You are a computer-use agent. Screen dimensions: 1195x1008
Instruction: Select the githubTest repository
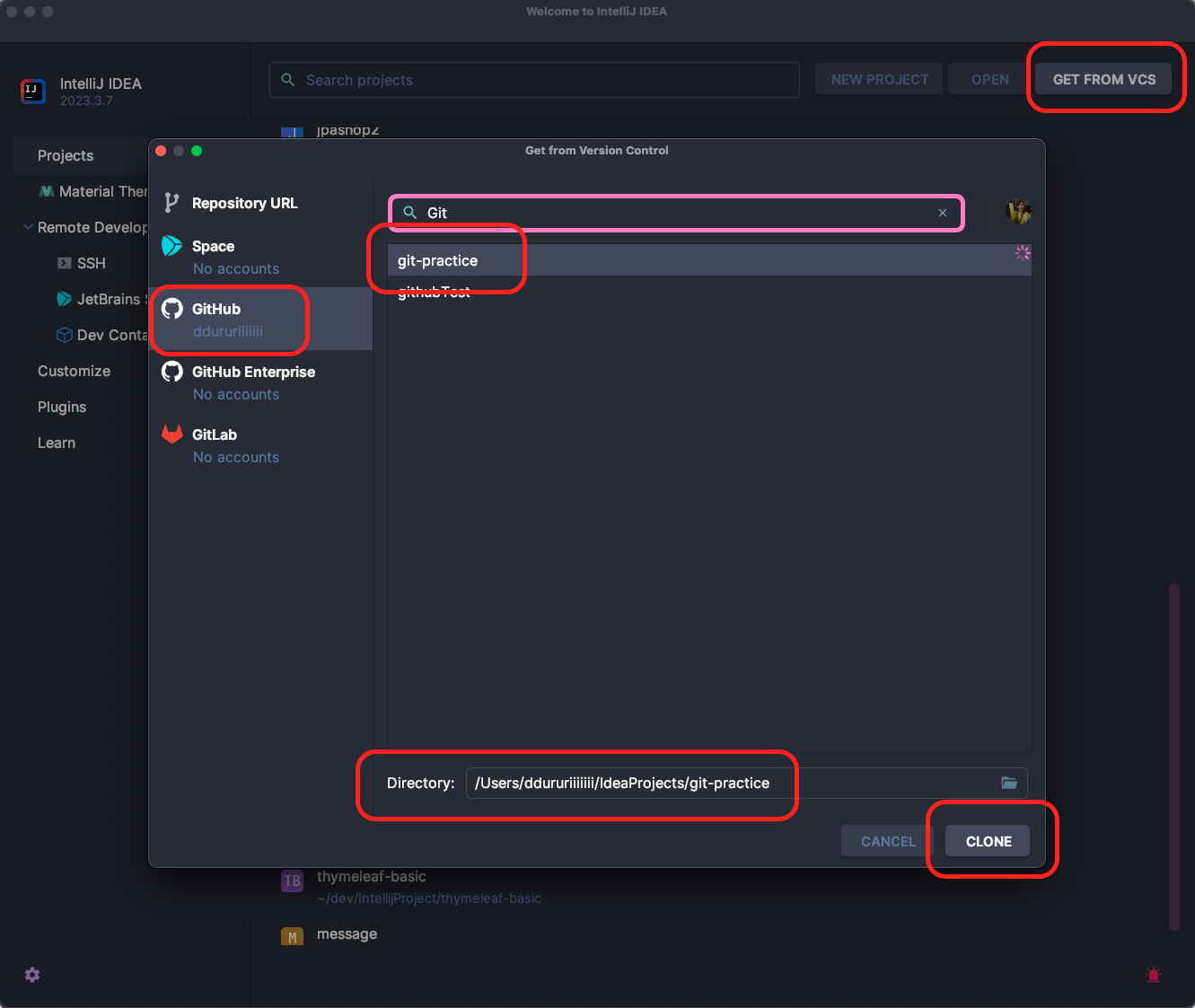point(709,292)
